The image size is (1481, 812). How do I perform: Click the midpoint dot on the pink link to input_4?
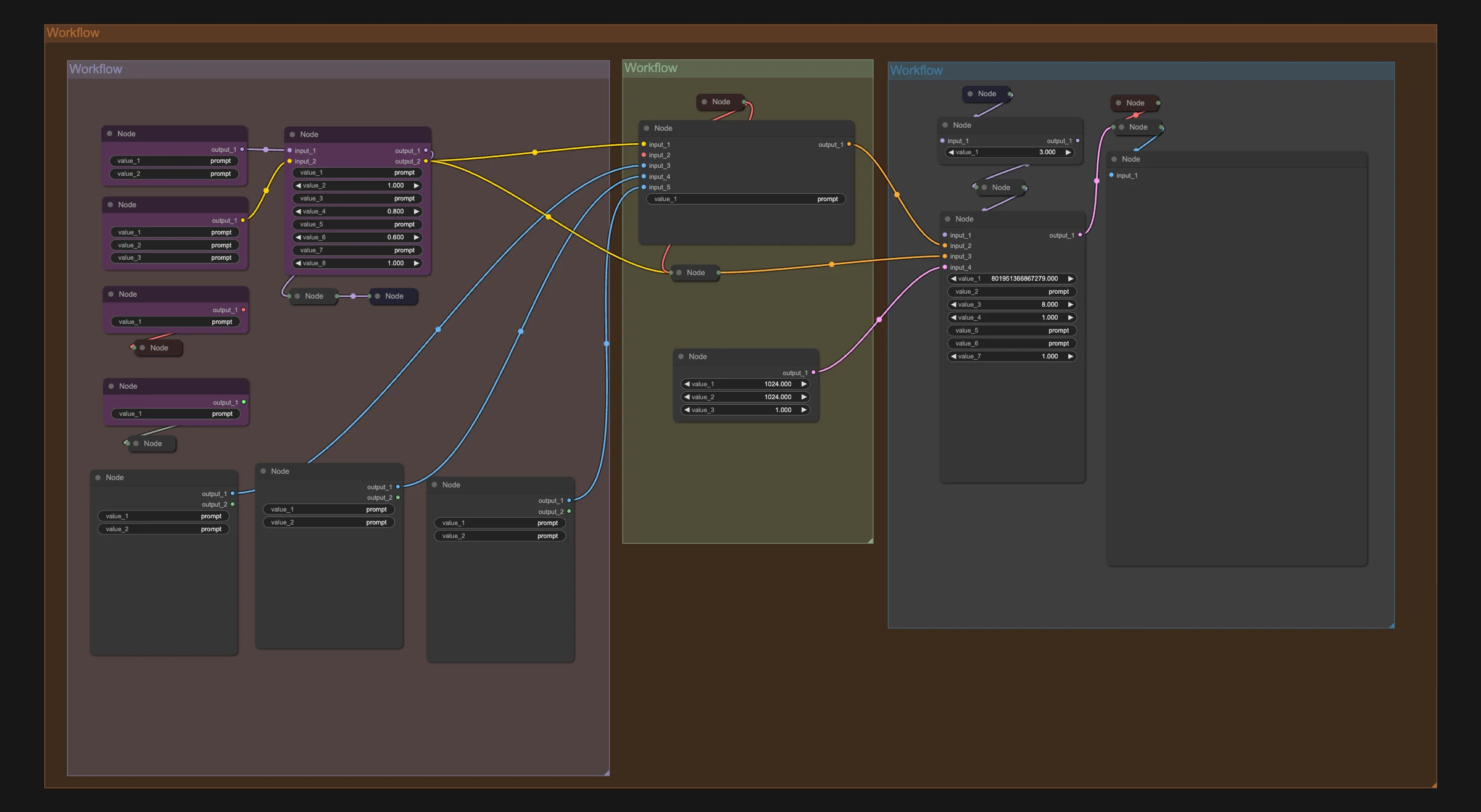(879, 320)
